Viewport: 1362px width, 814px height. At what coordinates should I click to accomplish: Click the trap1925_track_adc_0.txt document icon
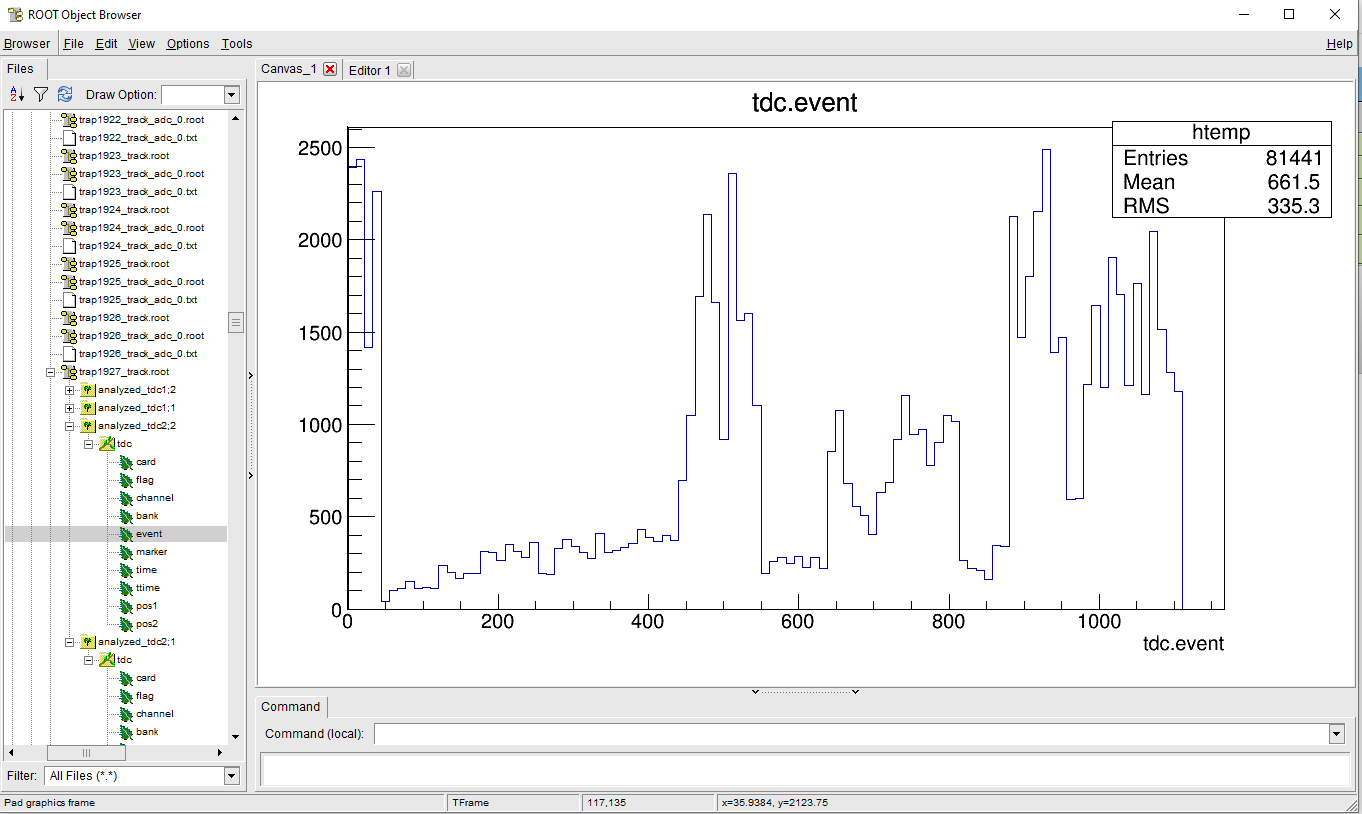click(69, 300)
